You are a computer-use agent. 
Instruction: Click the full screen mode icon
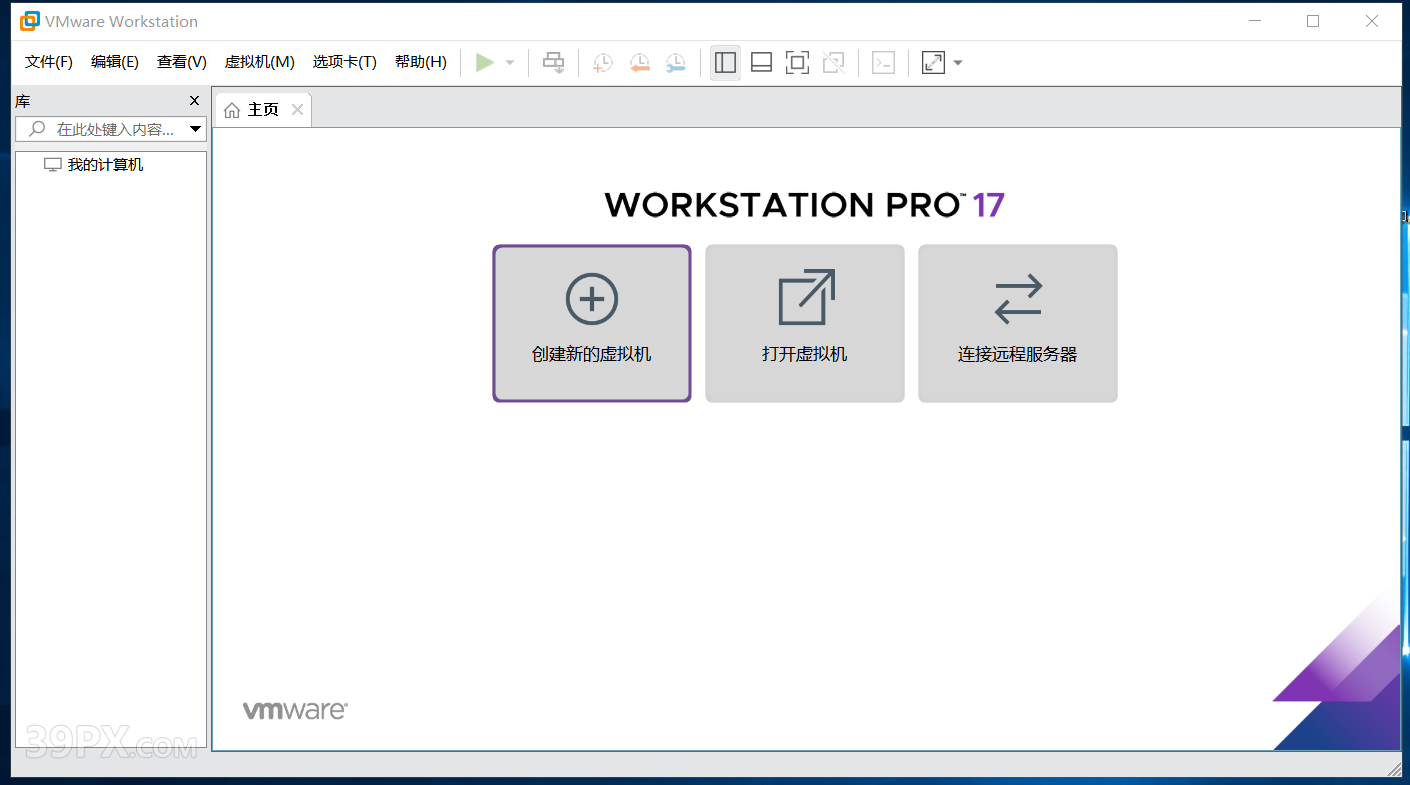(x=797, y=62)
